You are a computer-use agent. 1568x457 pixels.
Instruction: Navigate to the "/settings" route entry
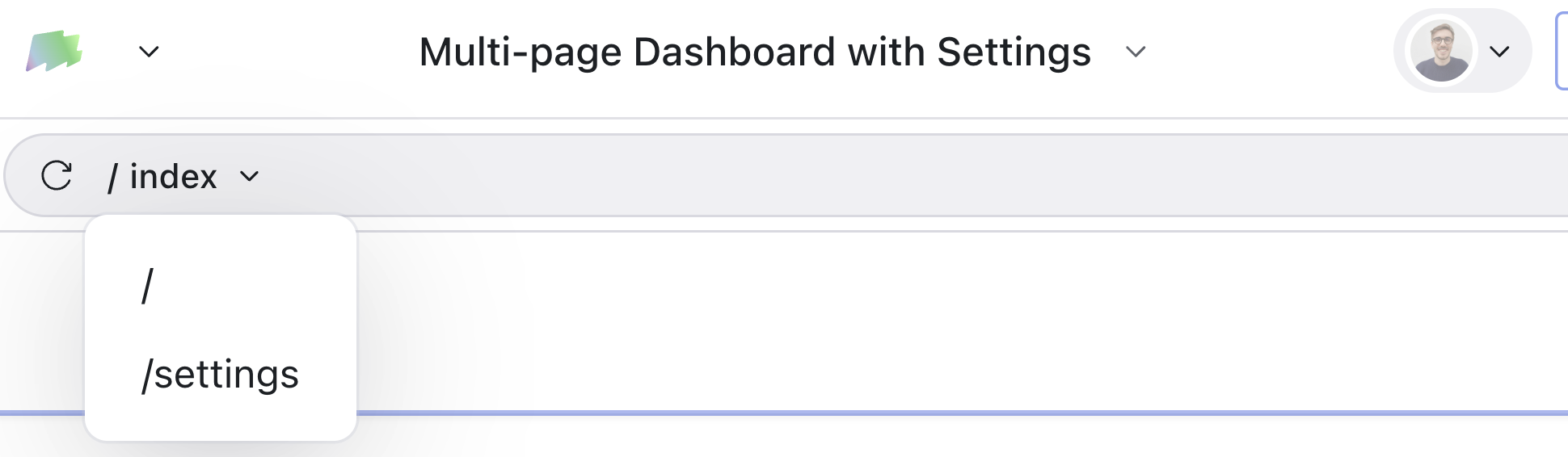click(220, 375)
